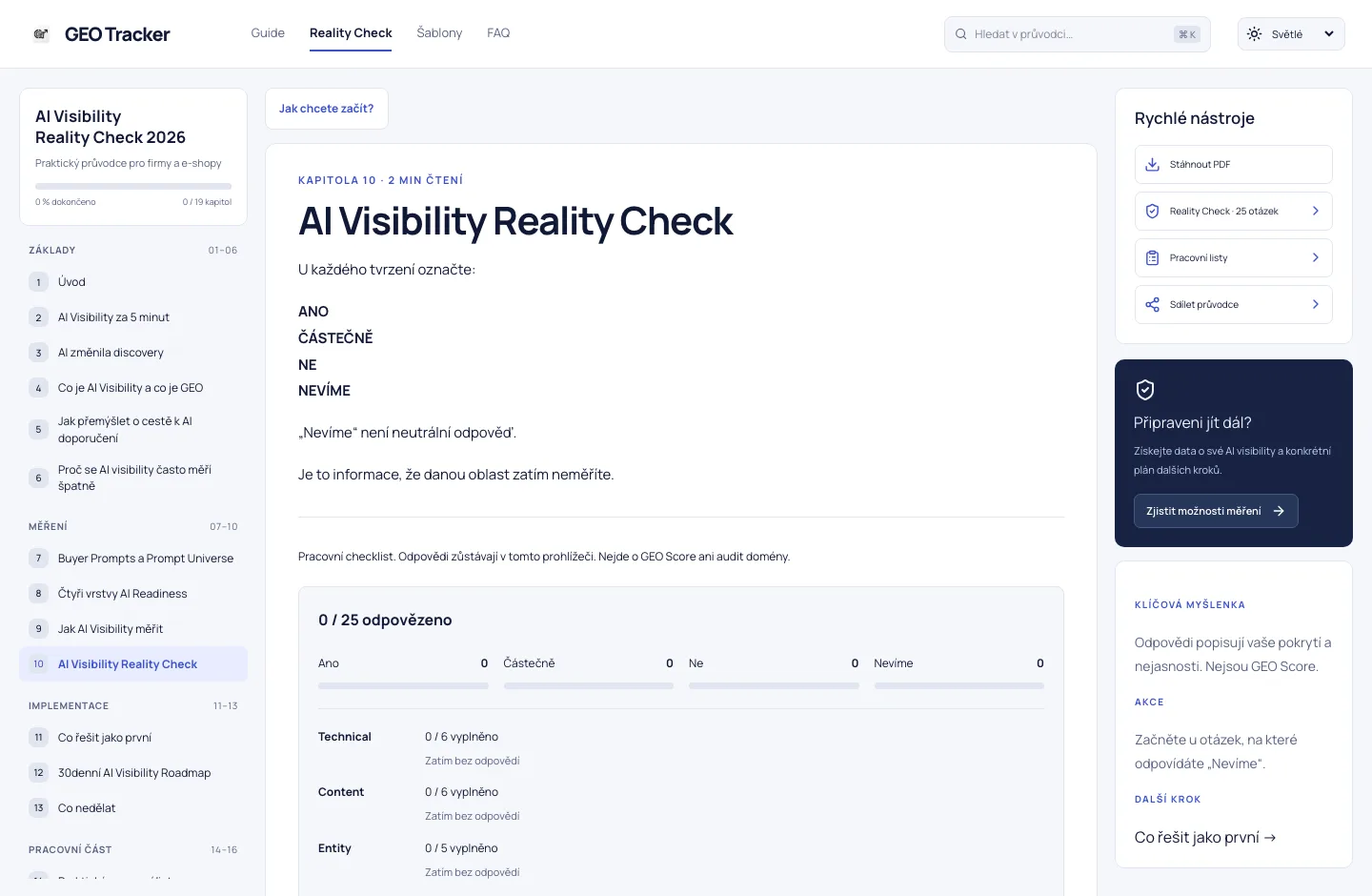Open the Světlé theme dropdown
The height and width of the screenshot is (896, 1372).
1291,34
